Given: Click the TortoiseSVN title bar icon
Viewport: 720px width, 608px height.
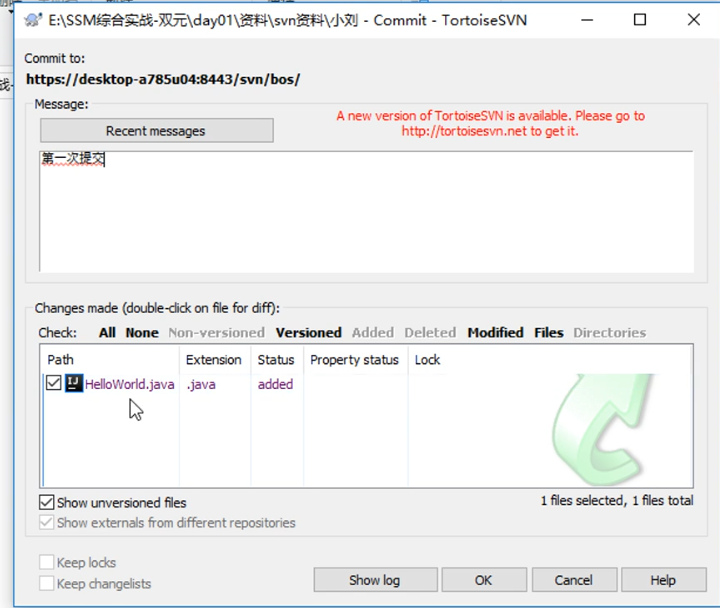Looking at the screenshot, I should tap(34, 20).
